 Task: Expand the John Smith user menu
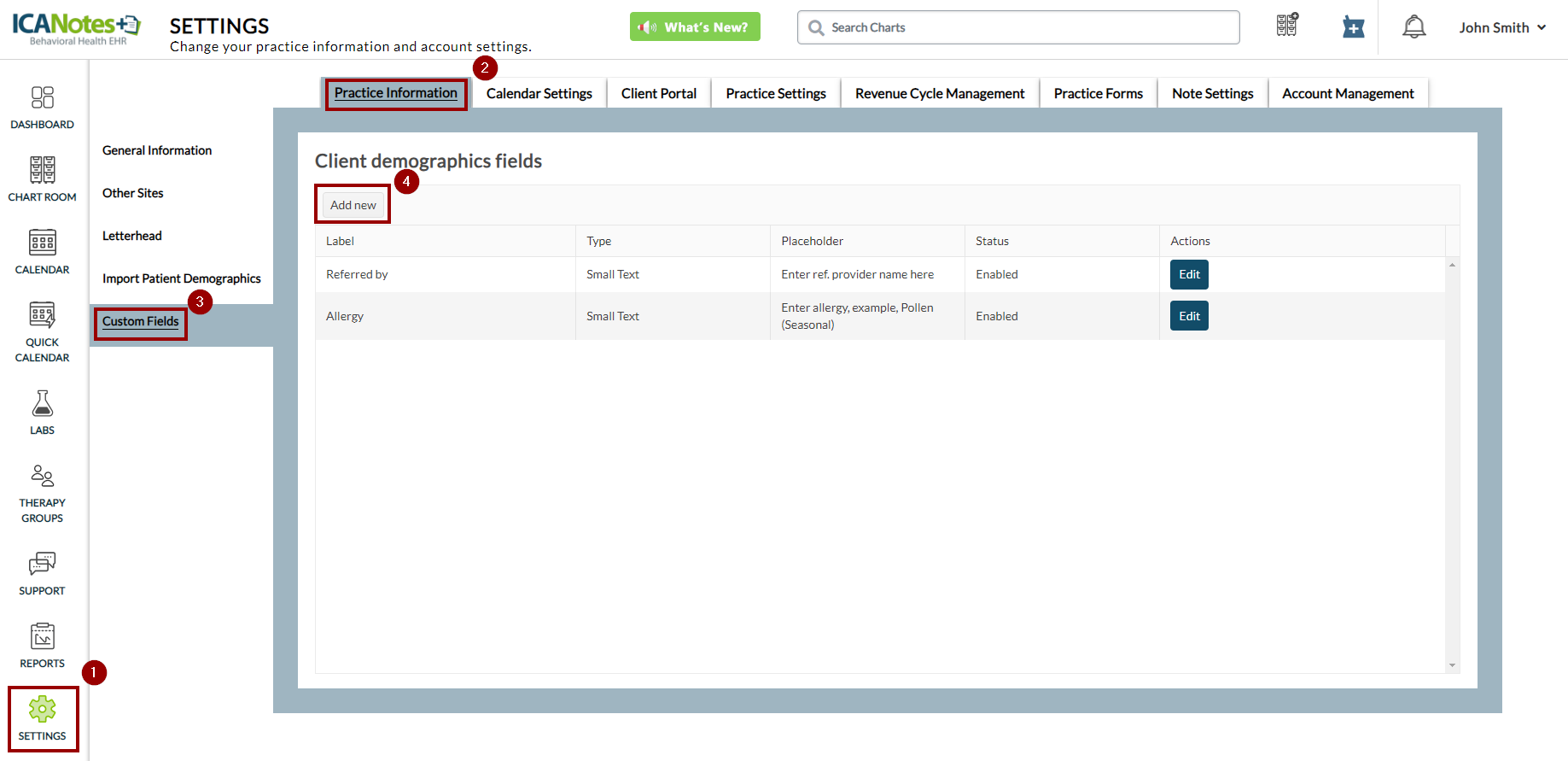click(x=1501, y=27)
